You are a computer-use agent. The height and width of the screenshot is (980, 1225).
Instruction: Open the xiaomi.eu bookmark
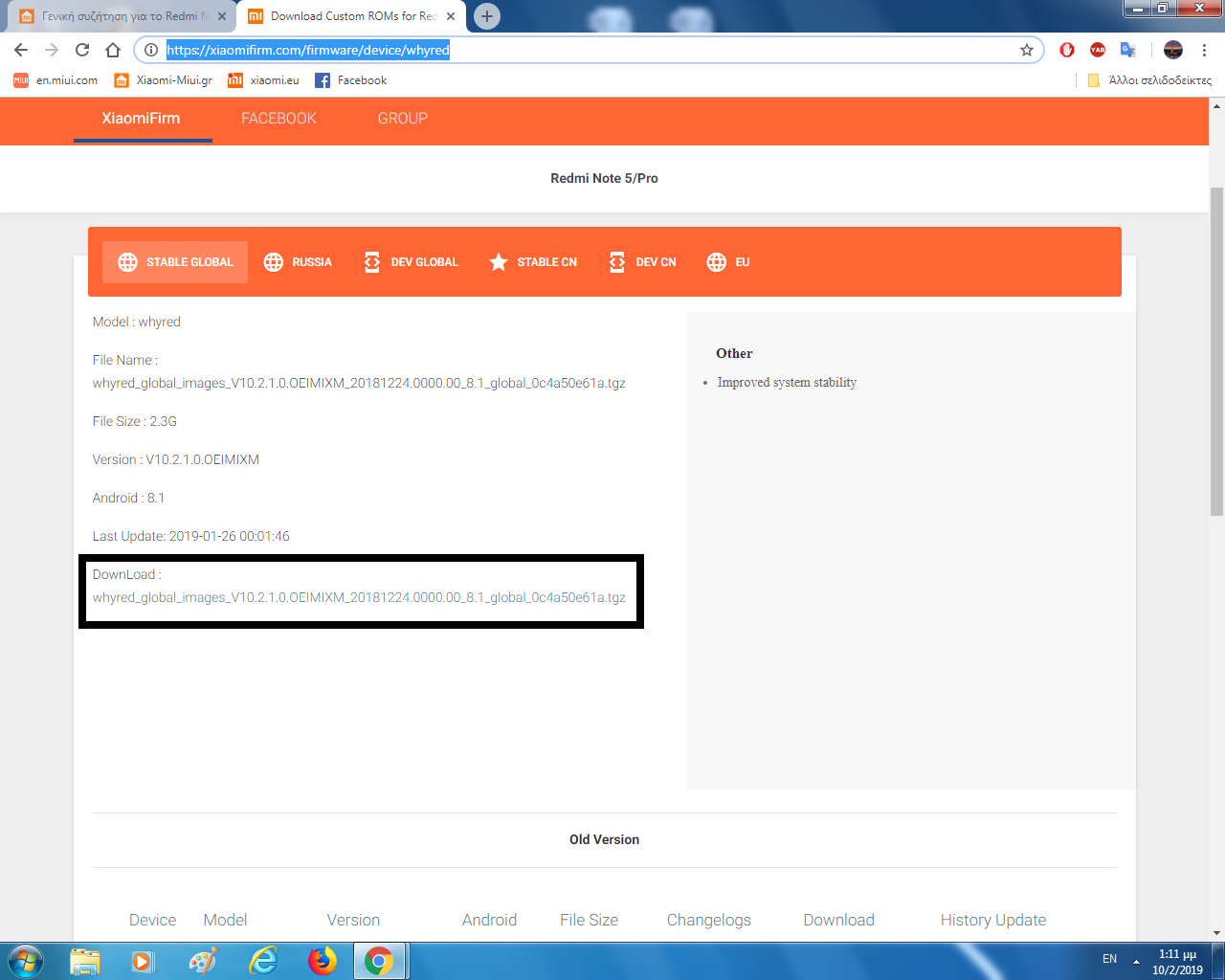coord(263,80)
